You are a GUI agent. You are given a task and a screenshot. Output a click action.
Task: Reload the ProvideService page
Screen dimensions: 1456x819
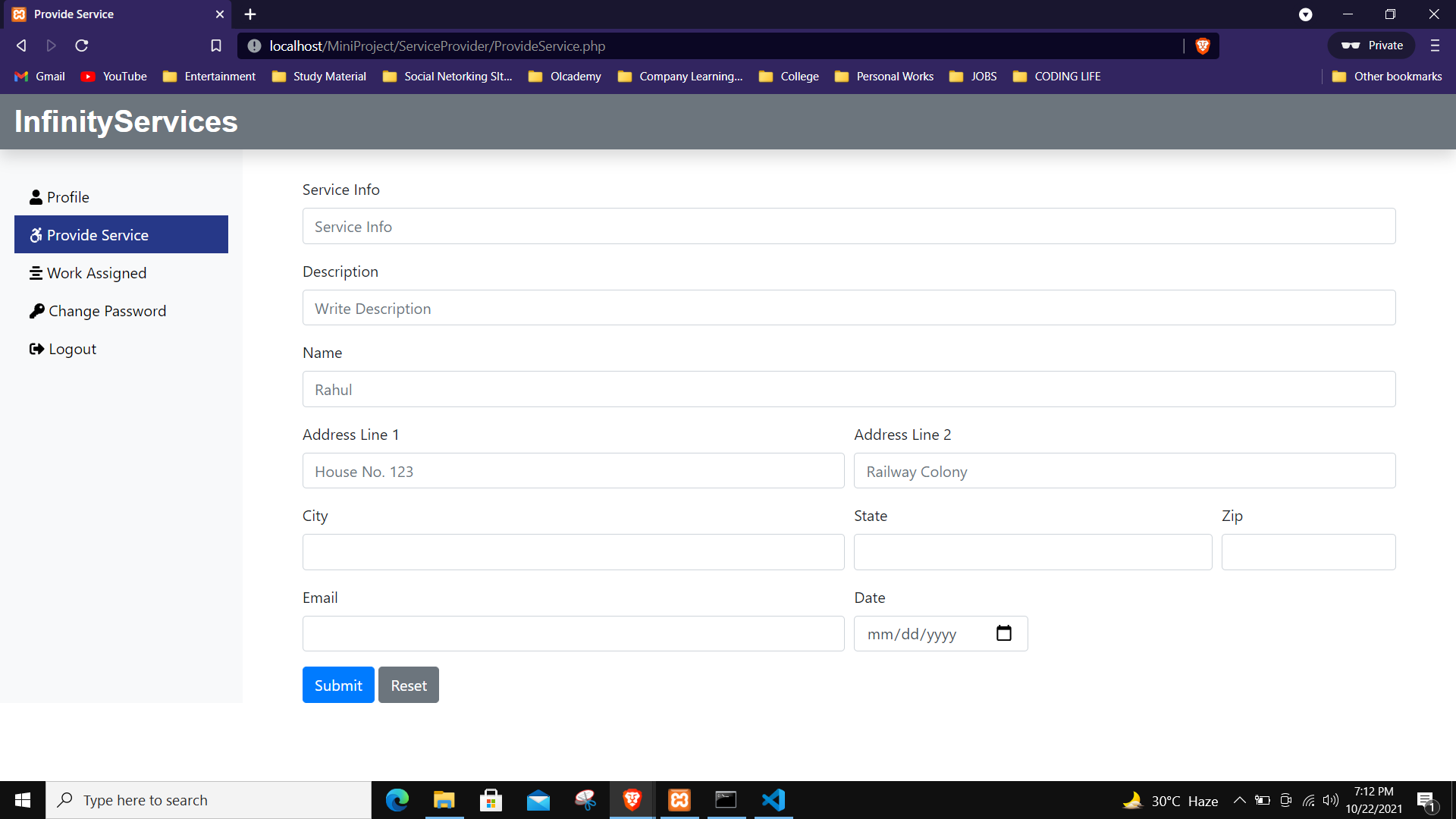[x=81, y=45]
